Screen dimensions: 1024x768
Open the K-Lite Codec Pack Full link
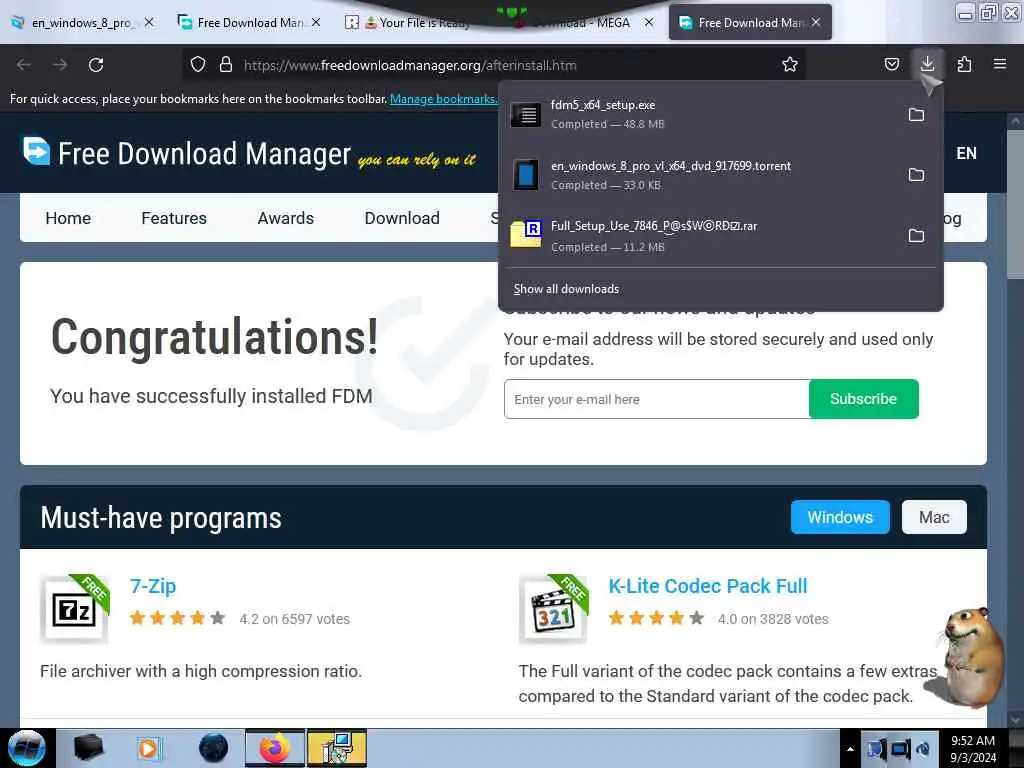708,586
